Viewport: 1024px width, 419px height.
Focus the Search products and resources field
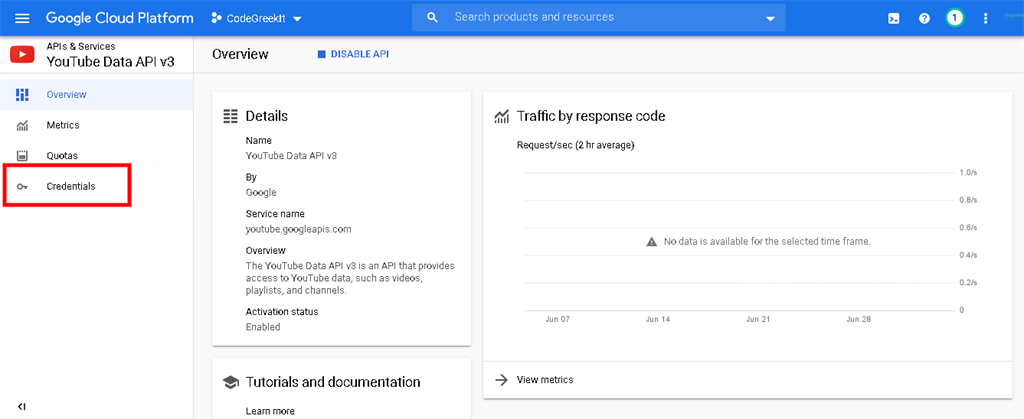click(x=598, y=18)
